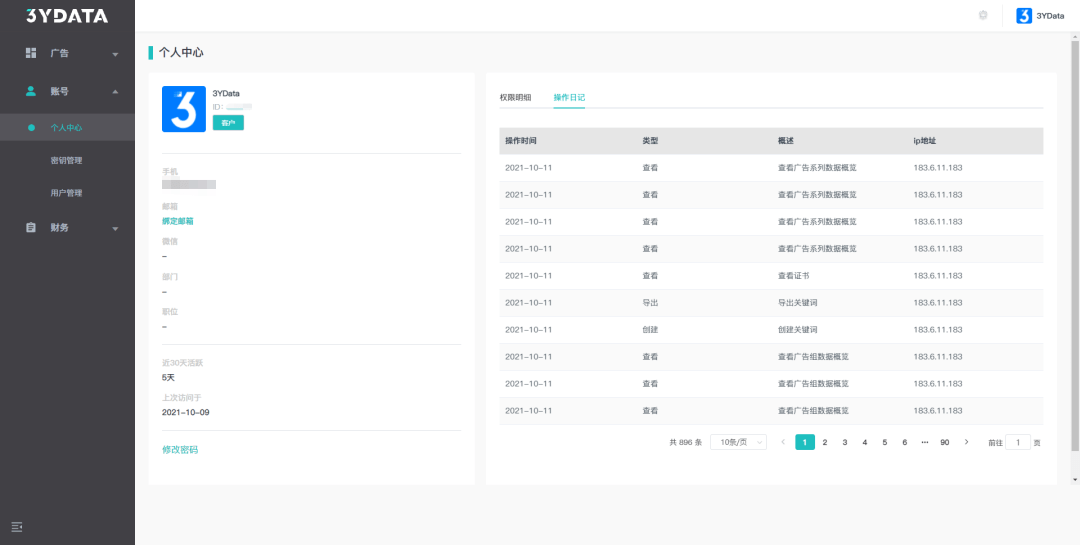The width and height of the screenshot is (1080, 545).
Task: Collapse the 账号 menu chevron
Action: coord(115,92)
